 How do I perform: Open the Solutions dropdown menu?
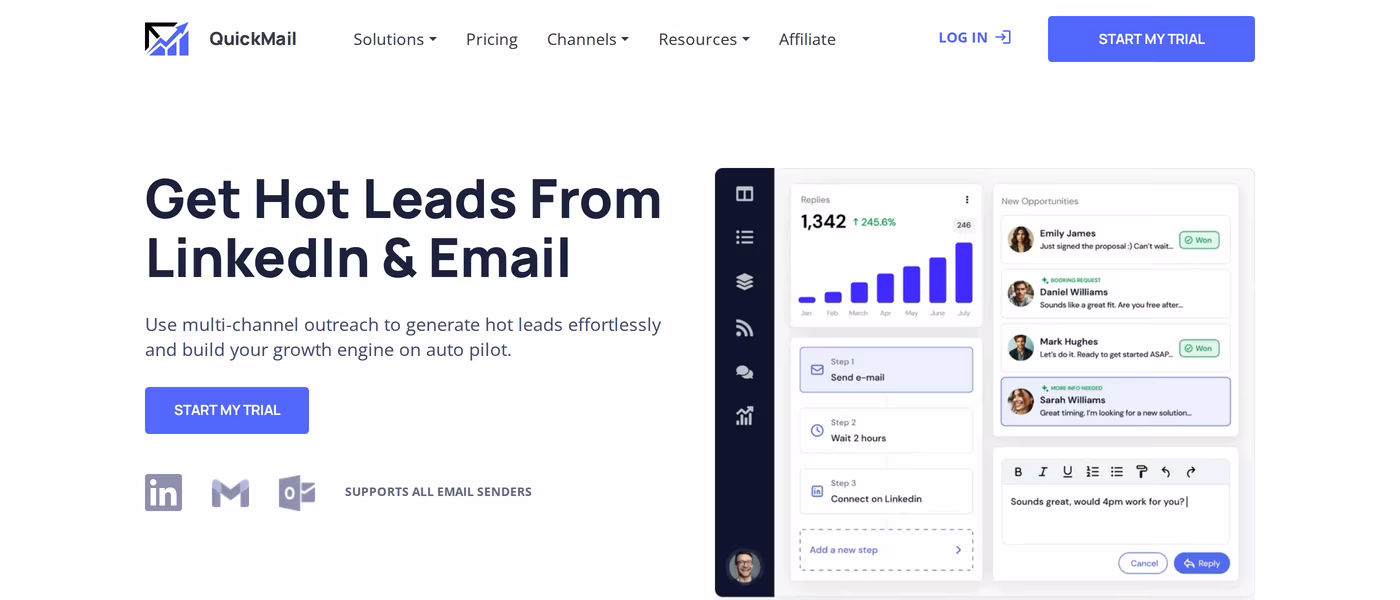[395, 39]
